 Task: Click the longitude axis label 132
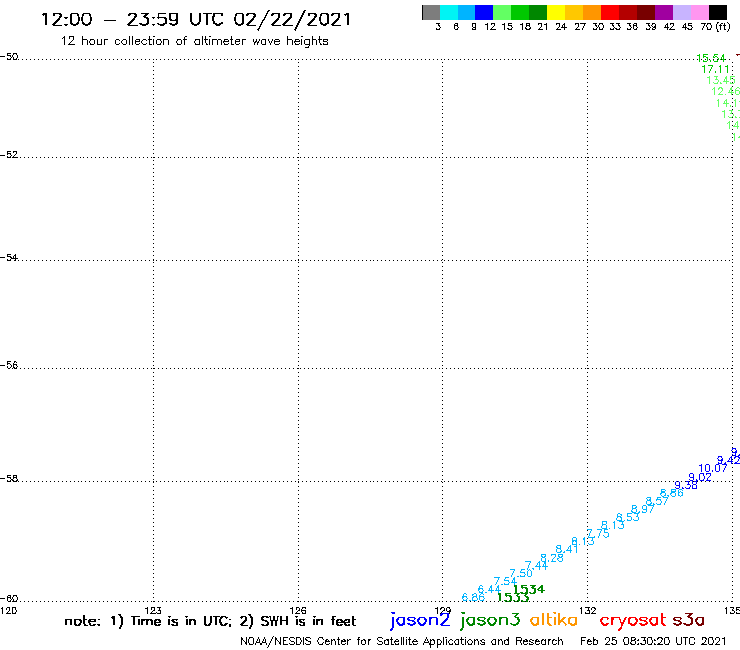(x=588, y=610)
